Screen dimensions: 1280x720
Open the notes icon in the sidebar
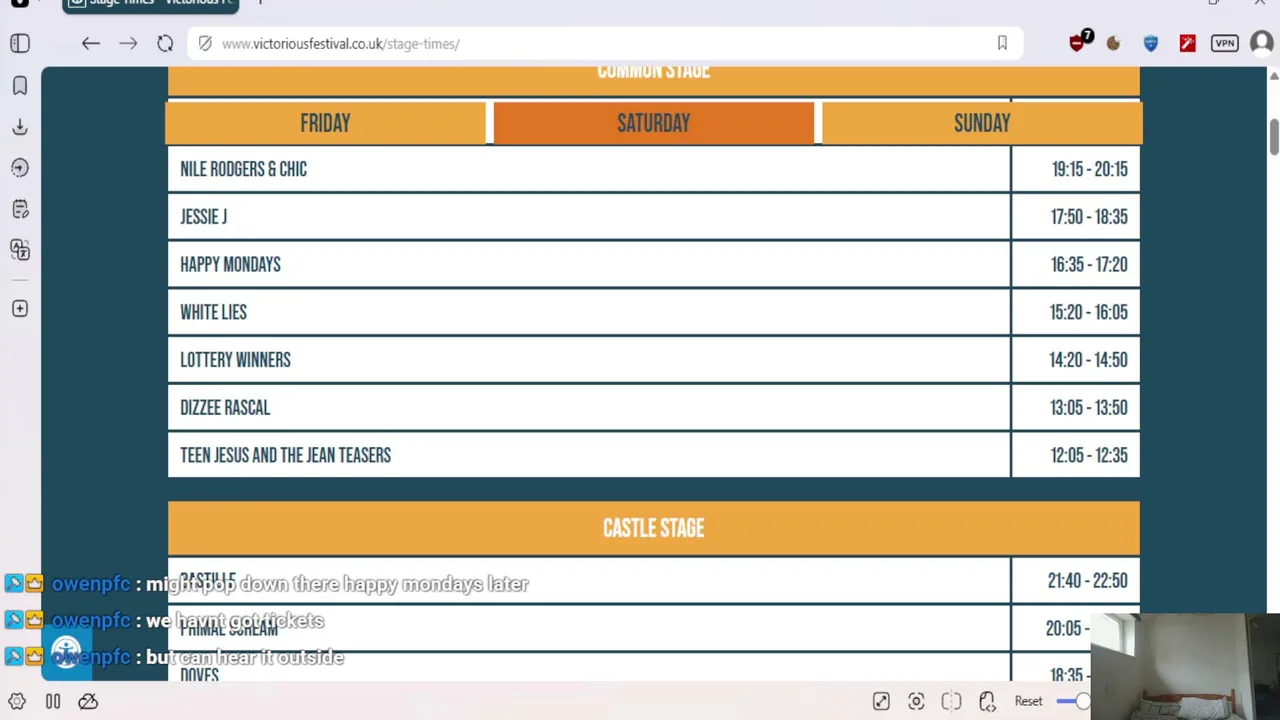coord(20,209)
